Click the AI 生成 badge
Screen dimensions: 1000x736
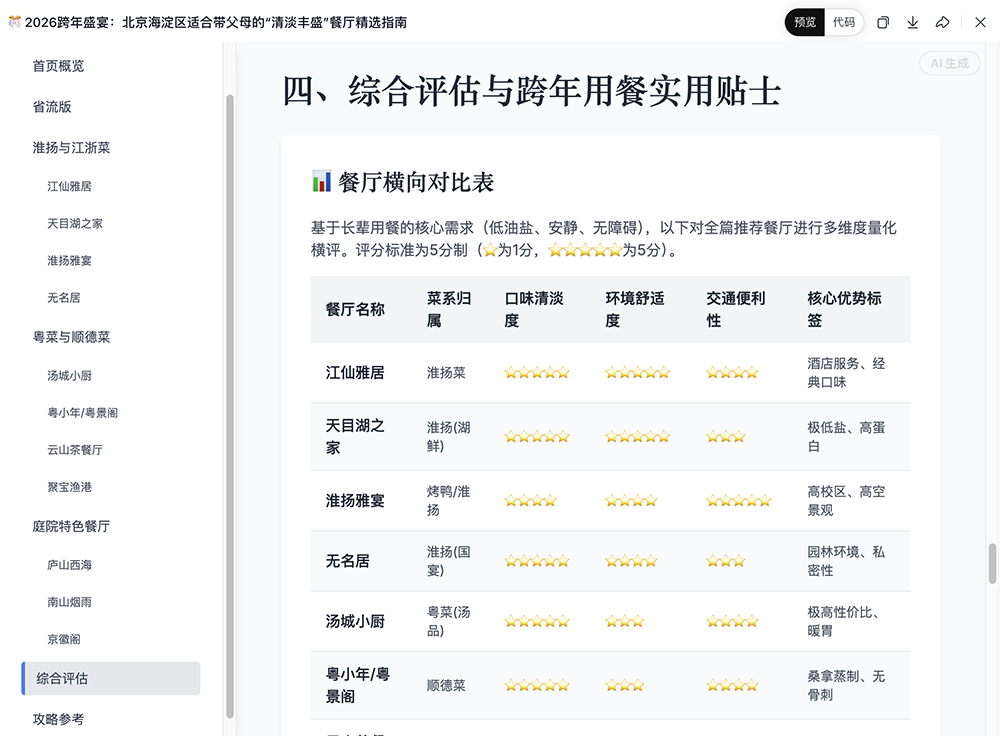948,63
